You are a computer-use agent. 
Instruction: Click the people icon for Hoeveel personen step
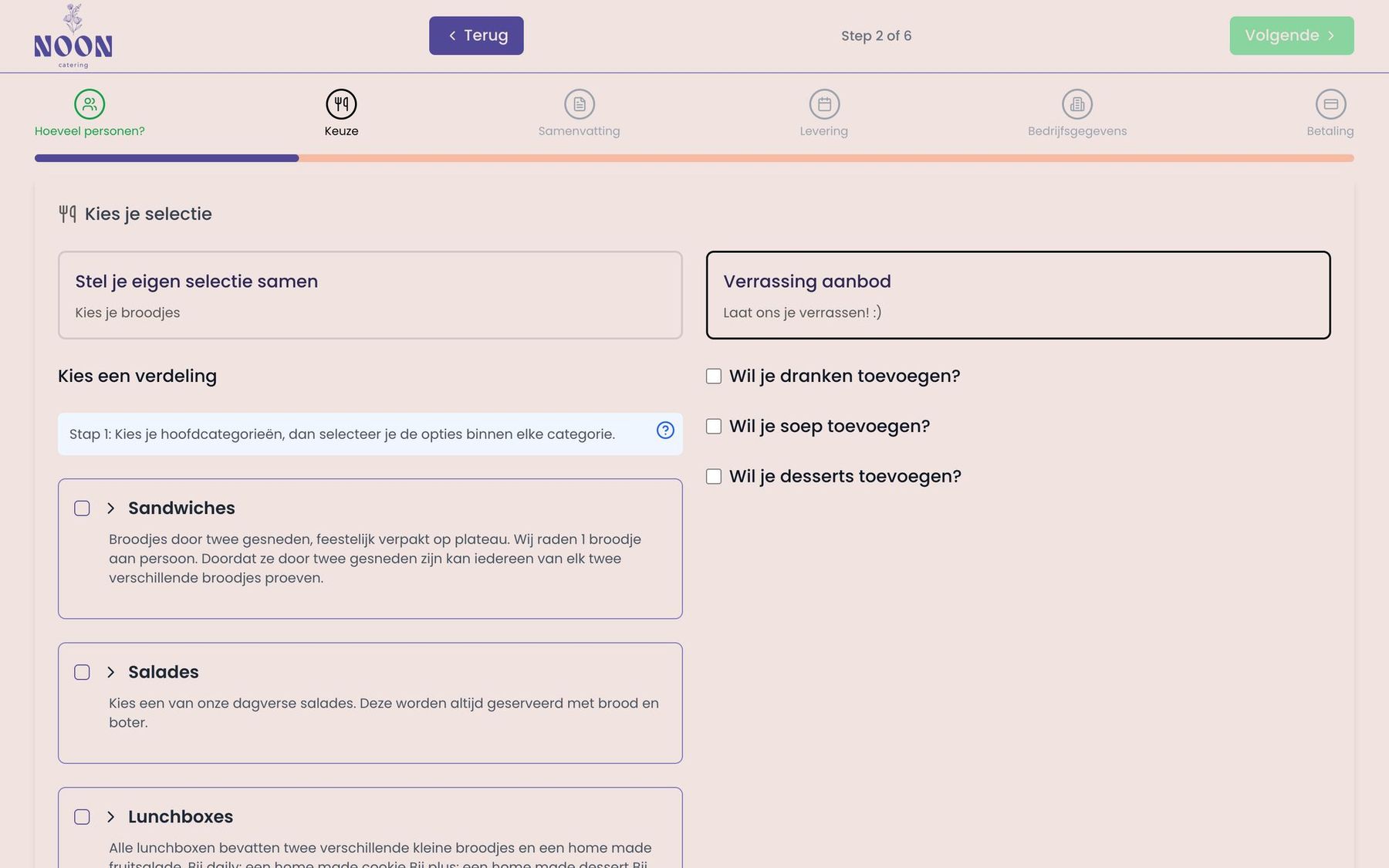90,104
